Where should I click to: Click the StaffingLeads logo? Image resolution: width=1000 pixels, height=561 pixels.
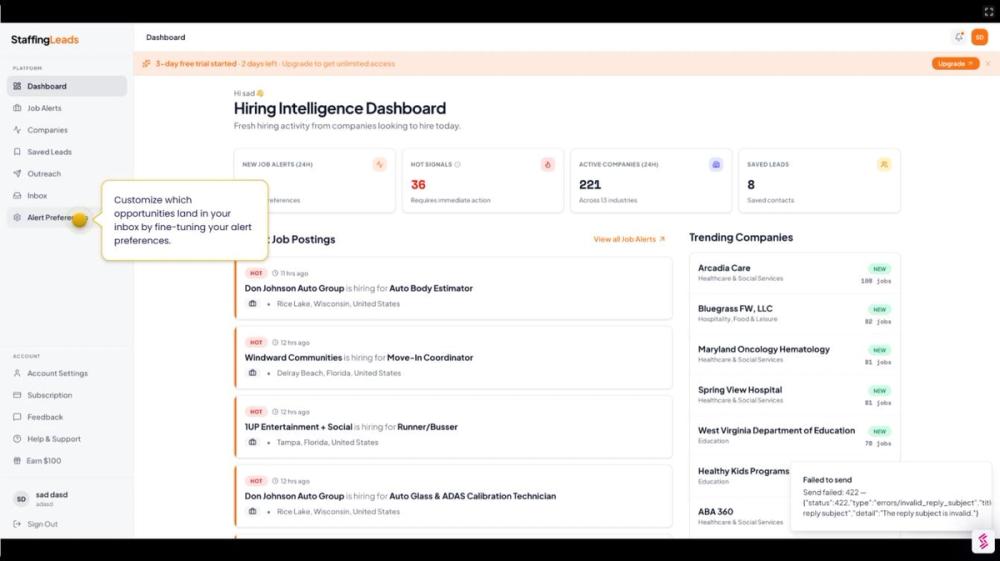coord(45,40)
